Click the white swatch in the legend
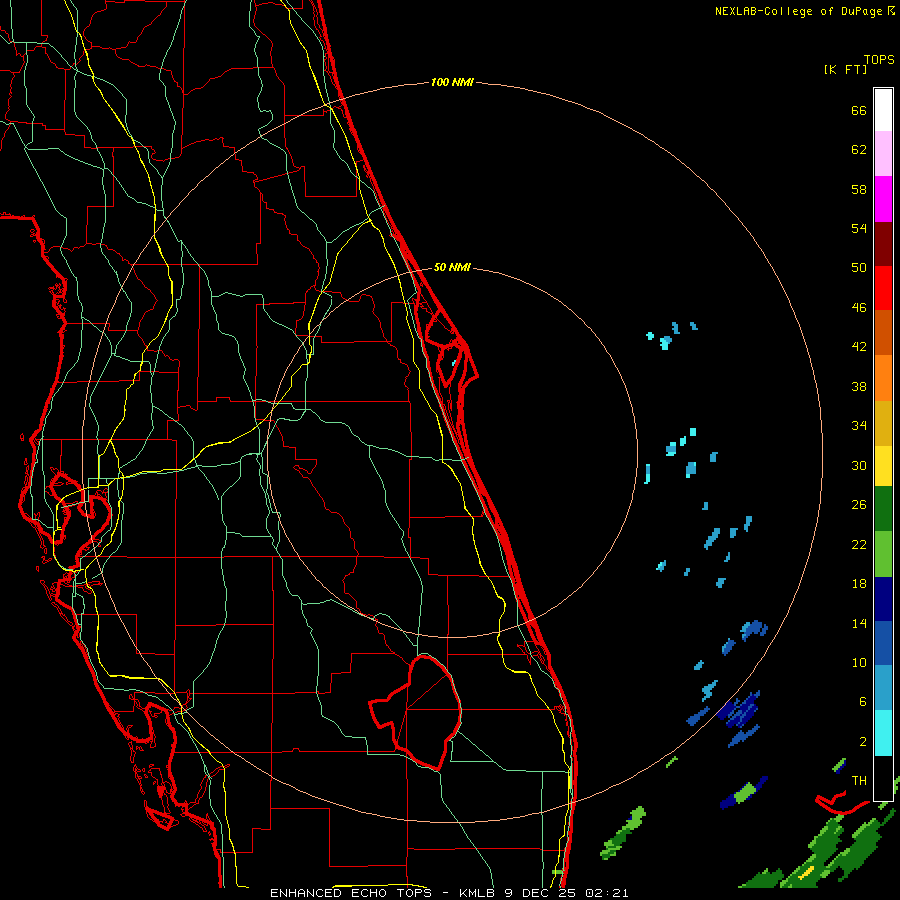This screenshot has width=900, height=900. pos(883,110)
